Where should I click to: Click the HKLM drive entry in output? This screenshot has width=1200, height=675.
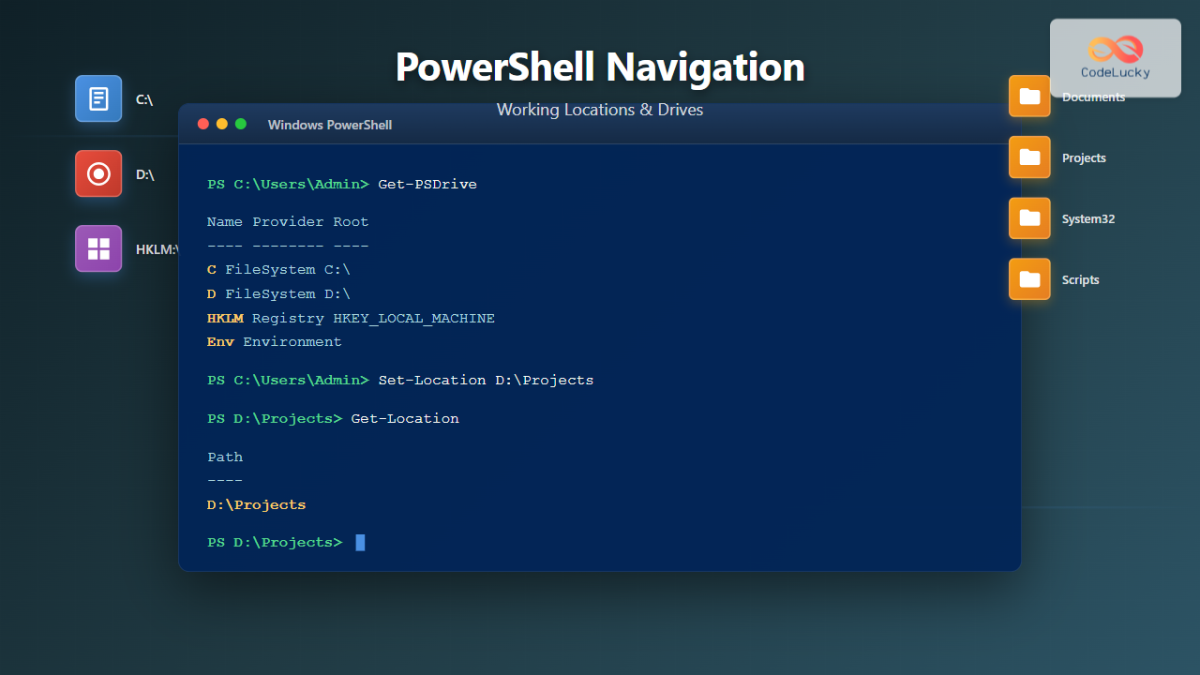click(222, 317)
